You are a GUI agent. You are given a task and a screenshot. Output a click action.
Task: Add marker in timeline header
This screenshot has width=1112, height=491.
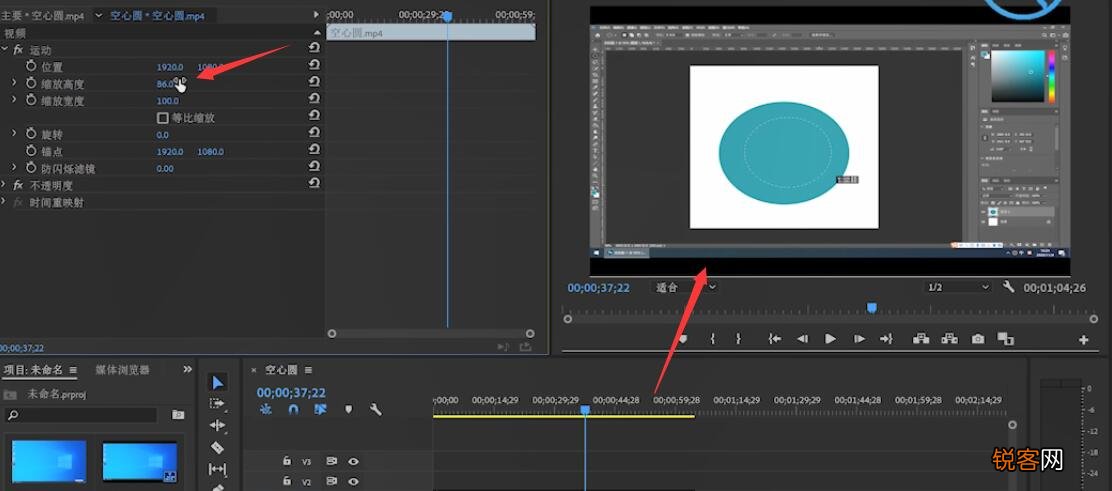(x=348, y=409)
